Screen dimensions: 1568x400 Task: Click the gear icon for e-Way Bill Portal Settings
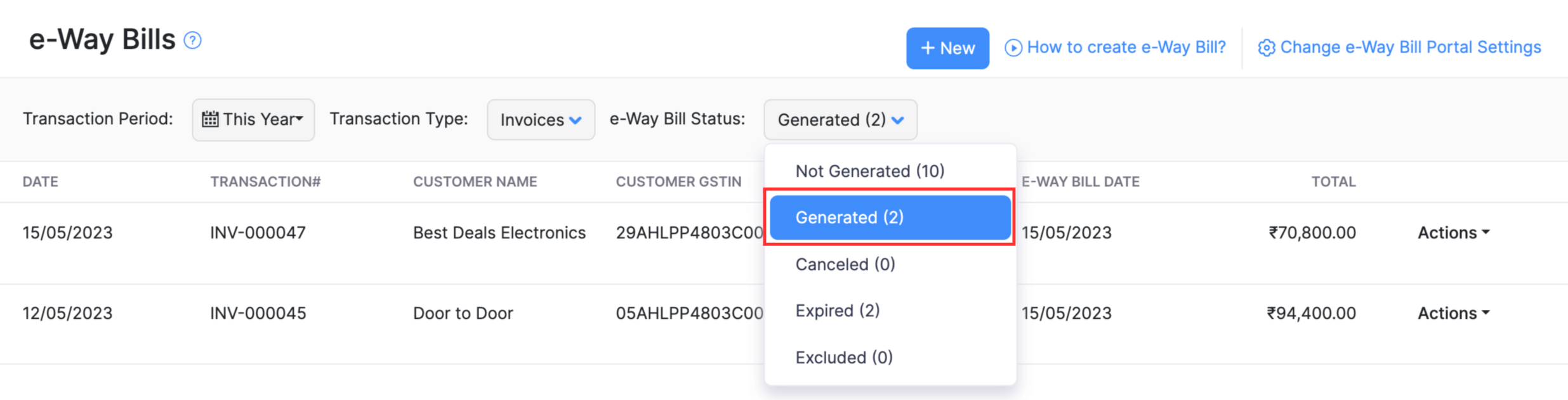pyautogui.click(x=1267, y=47)
